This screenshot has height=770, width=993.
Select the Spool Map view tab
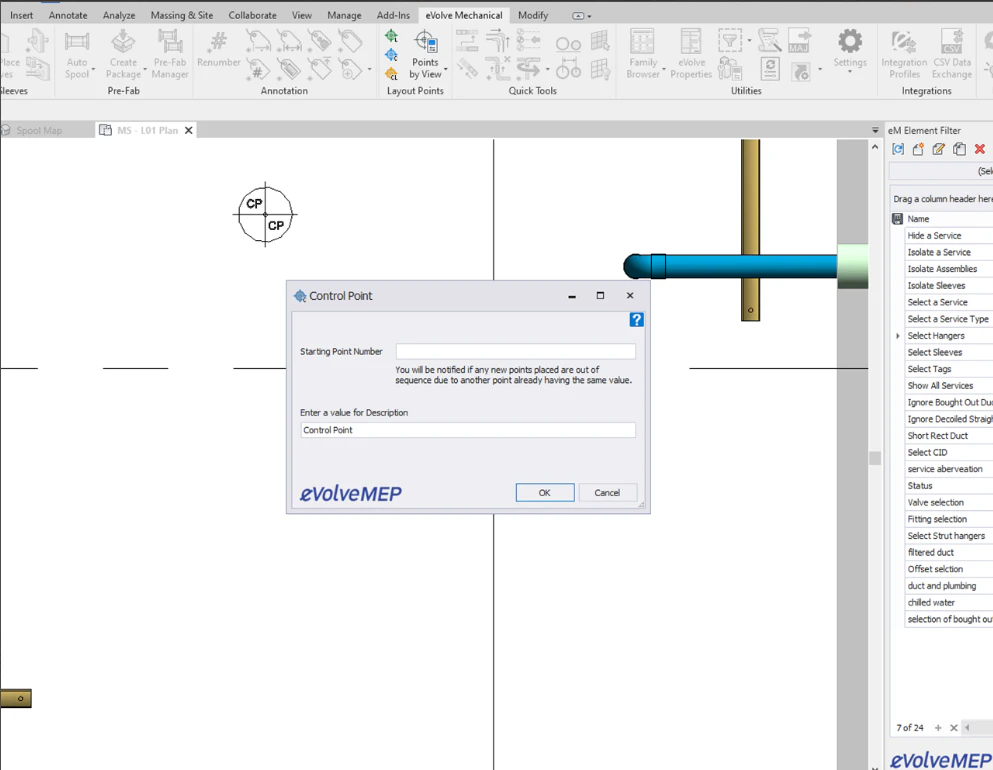(x=38, y=130)
